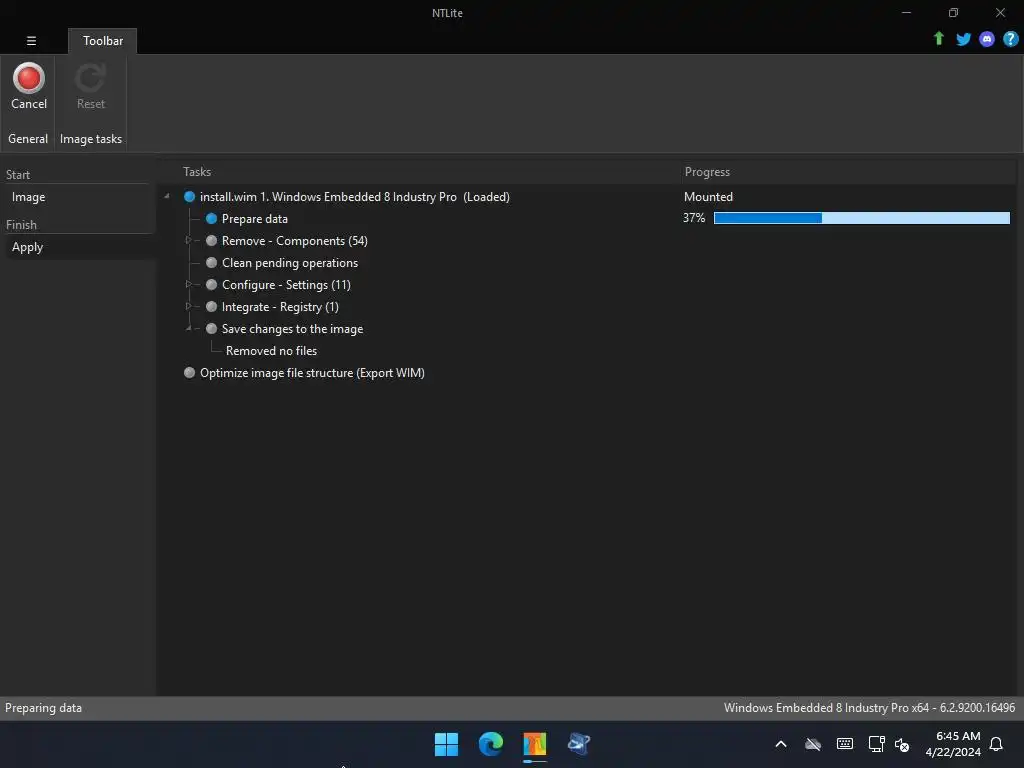Expand Integrate - Registry (1)
The height and width of the screenshot is (768, 1024).
[188, 306]
